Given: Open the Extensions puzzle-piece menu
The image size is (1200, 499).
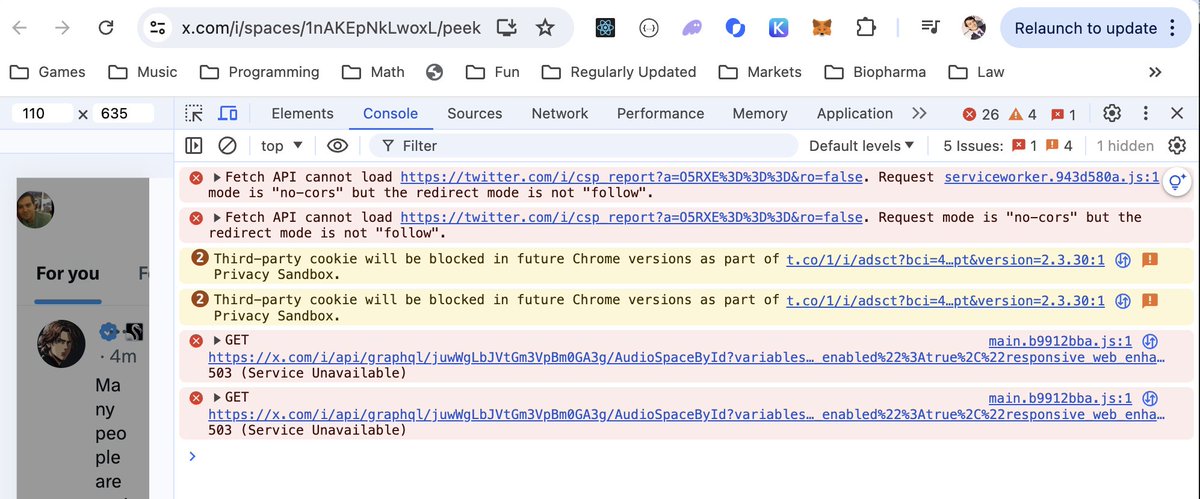Looking at the screenshot, I should coord(865,28).
